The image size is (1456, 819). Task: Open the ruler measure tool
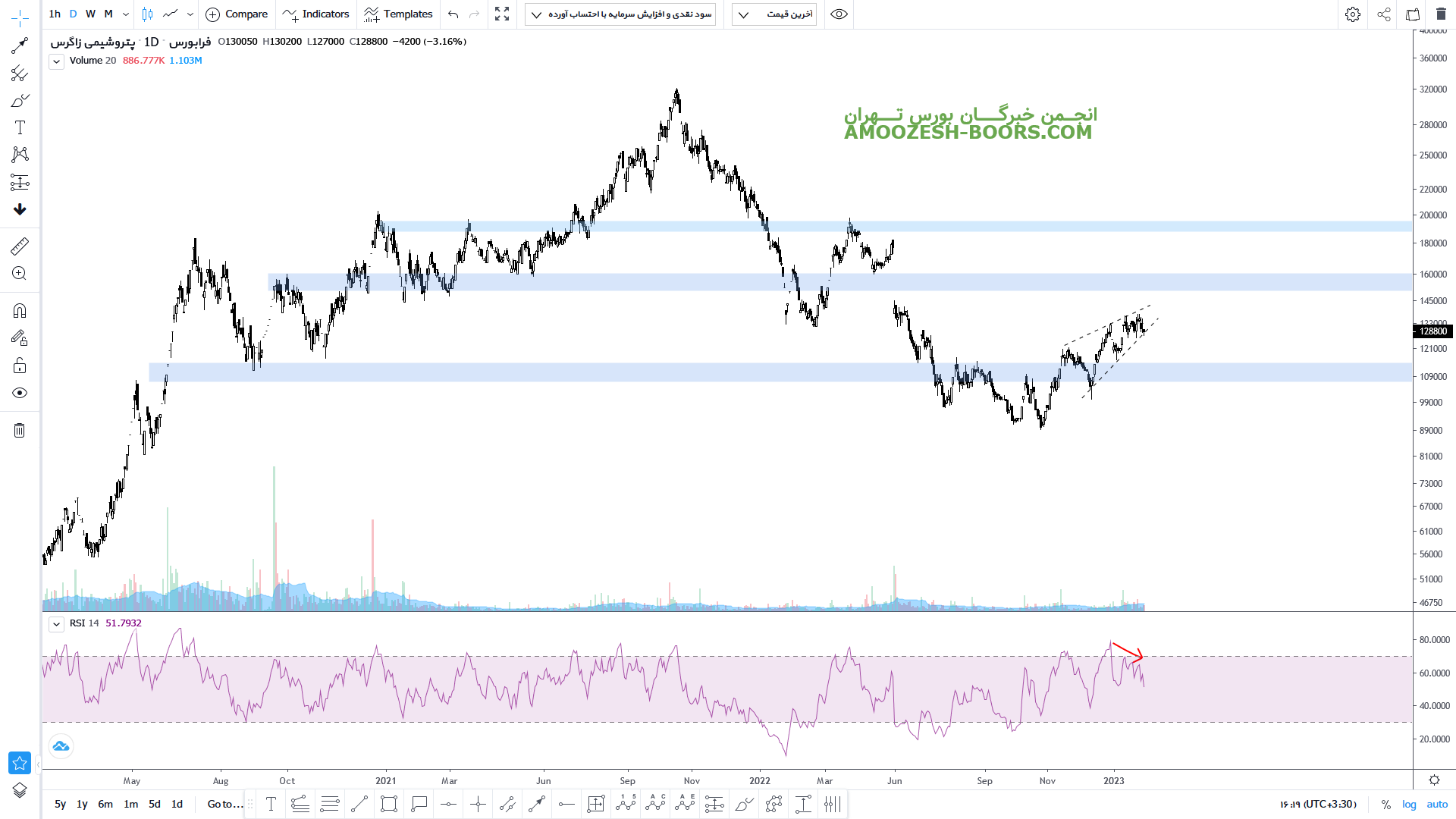20,246
